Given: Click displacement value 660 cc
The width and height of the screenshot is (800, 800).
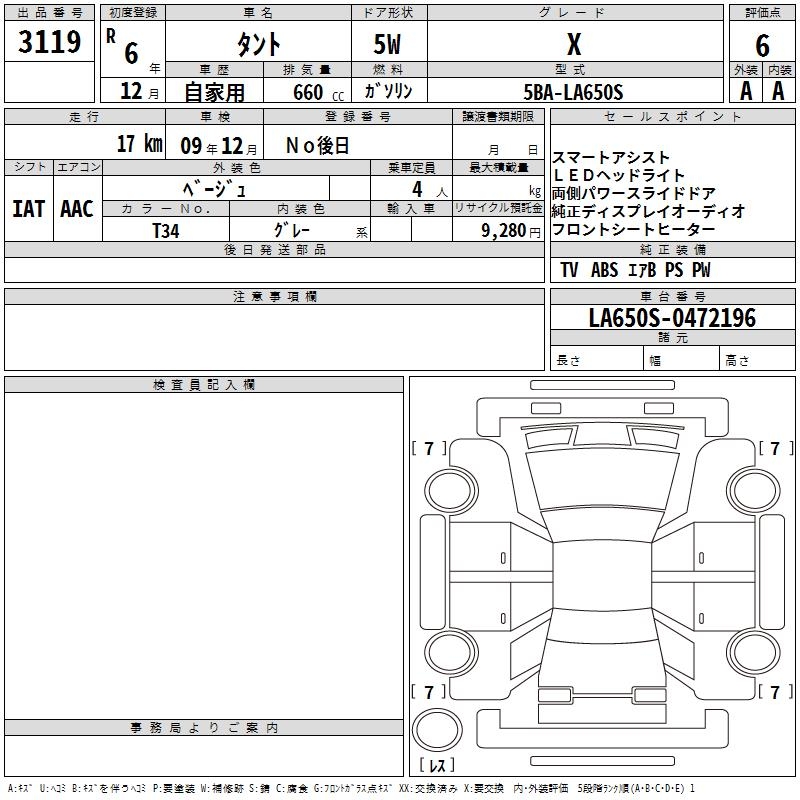Looking at the screenshot, I should 318,92.
